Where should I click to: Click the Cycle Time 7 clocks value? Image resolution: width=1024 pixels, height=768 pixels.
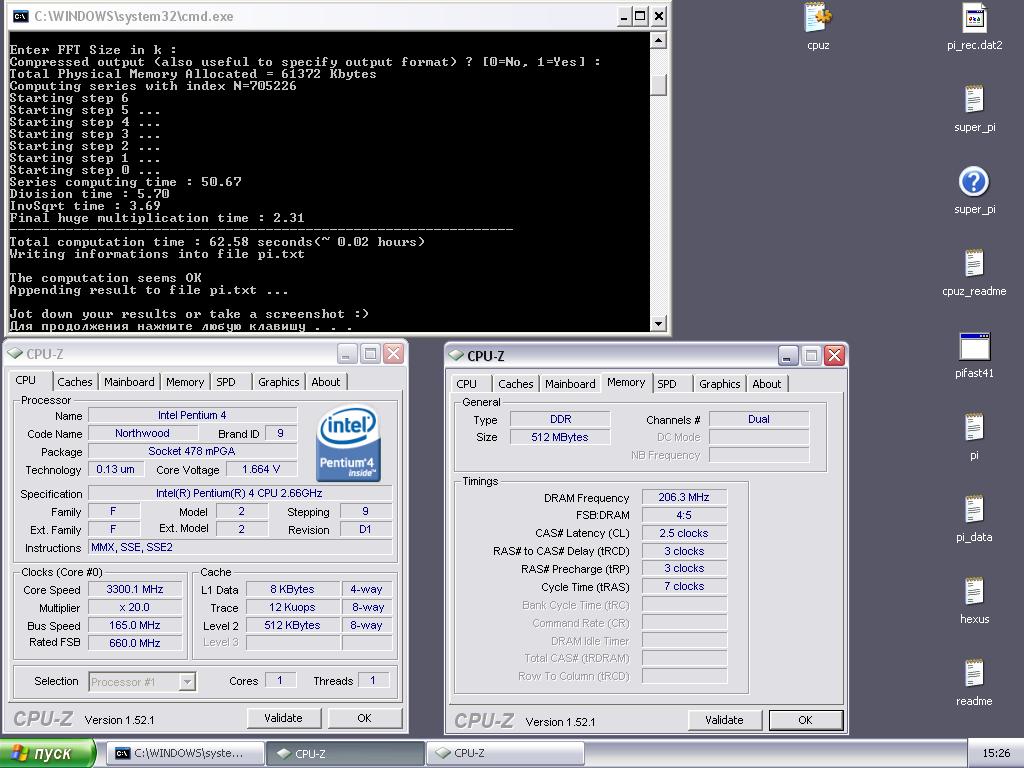(x=684, y=586)
